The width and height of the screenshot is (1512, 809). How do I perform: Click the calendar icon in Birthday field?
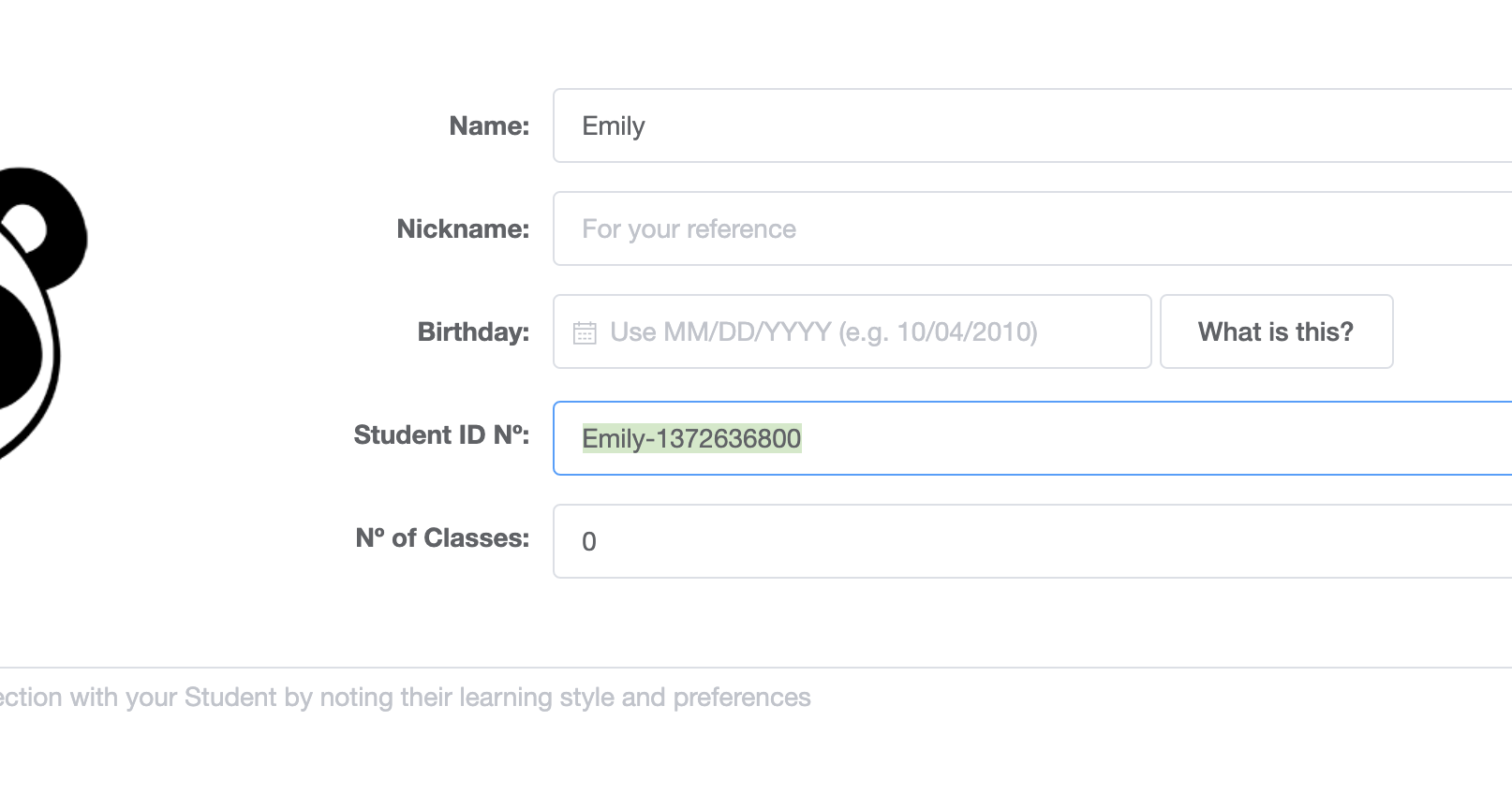tap(585, 332)
